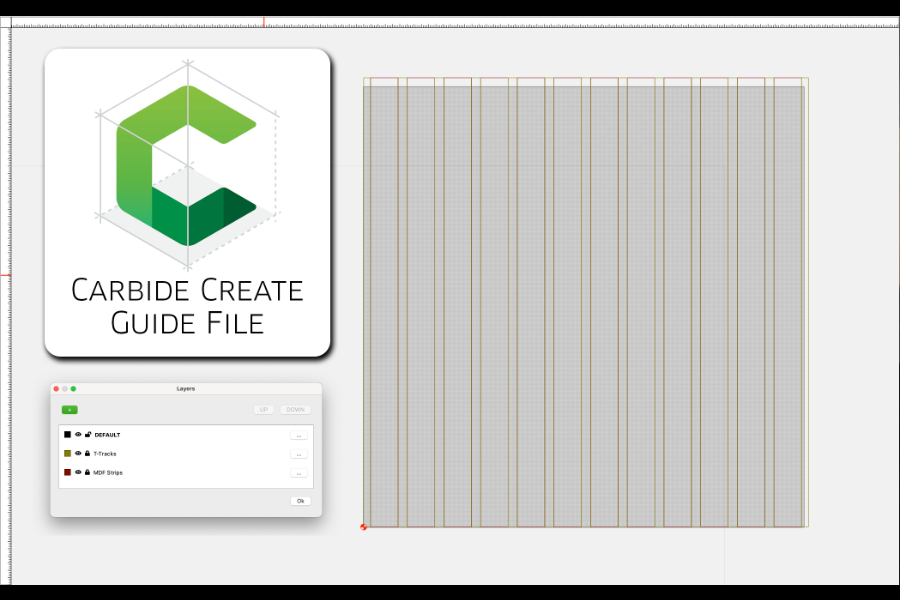The height and width of the screenshot is (600, 900).
Task: Move the layer up with the UP button
Action: click(263, 410)
